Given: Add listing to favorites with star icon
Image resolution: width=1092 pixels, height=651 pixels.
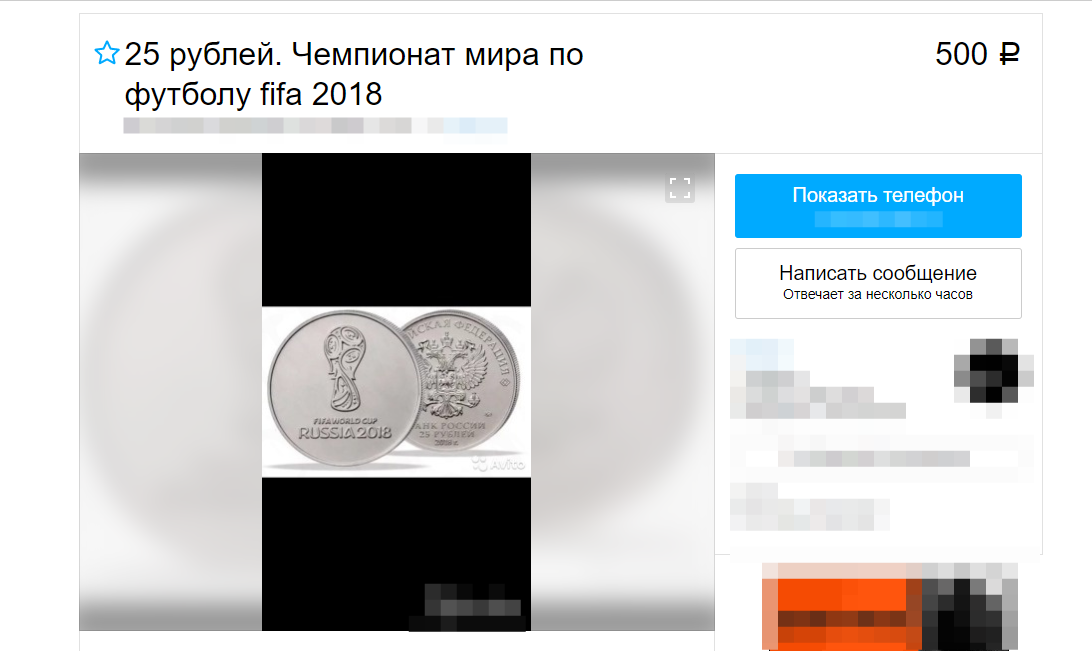Looking at the screenshot, I should pos(107,53).
